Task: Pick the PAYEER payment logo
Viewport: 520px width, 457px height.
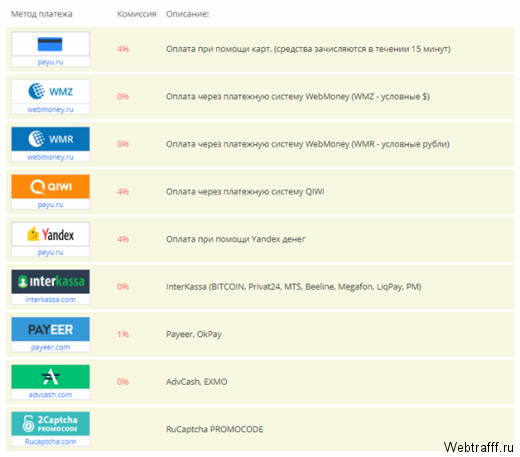Action: click(x=50, y=329)
